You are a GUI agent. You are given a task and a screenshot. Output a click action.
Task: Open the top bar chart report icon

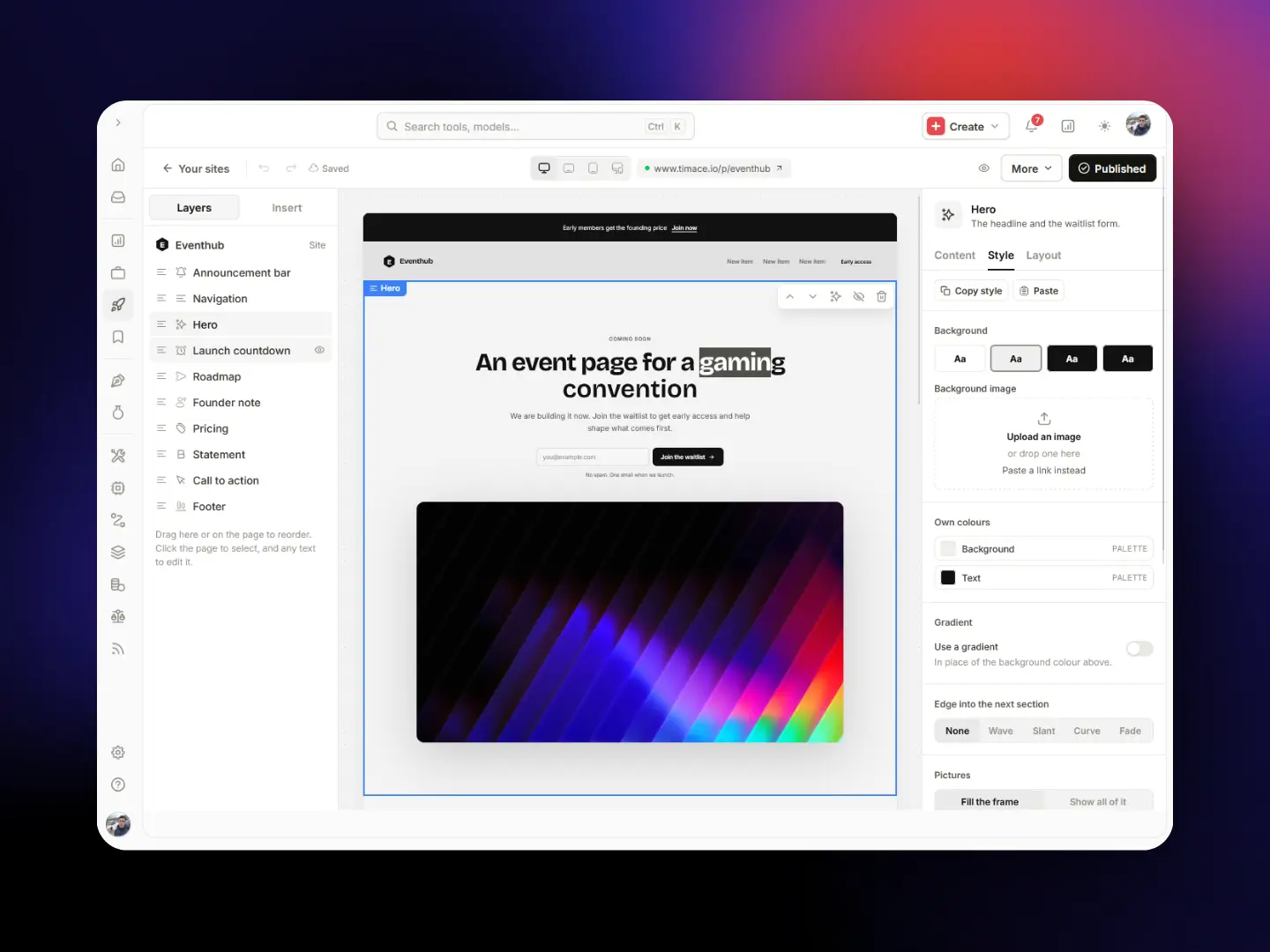click(1068, 126)
